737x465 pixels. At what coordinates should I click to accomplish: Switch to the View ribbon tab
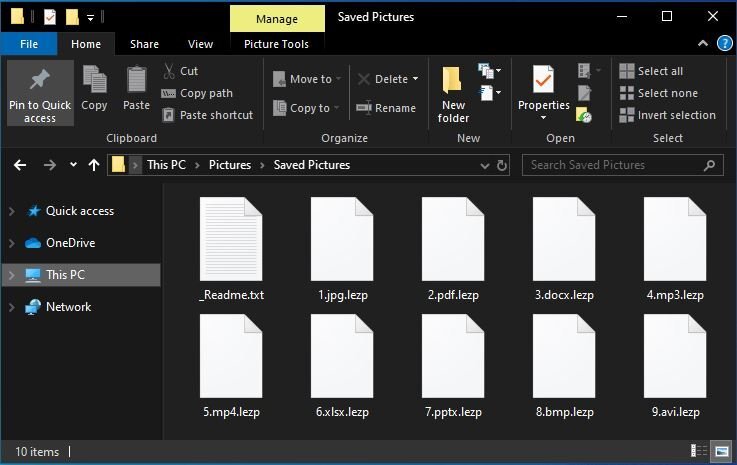click(x=200, y=44)
